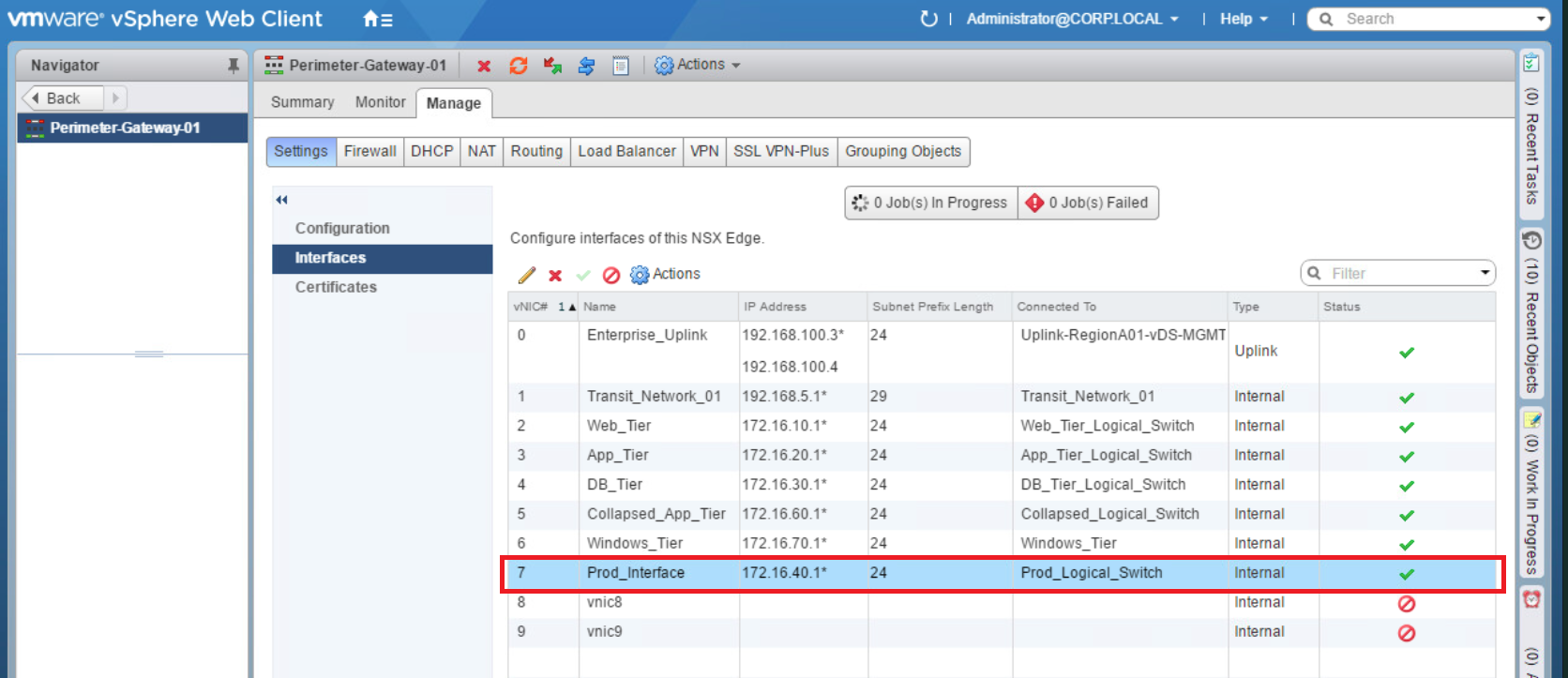
Task: Delete the interface with red X icon
Action: pos(555,275)
